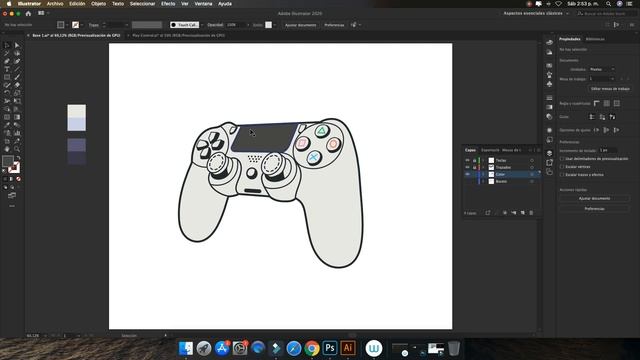Click the change screen mode icon
Screen dimensions: 640x360
pos(12,196)
